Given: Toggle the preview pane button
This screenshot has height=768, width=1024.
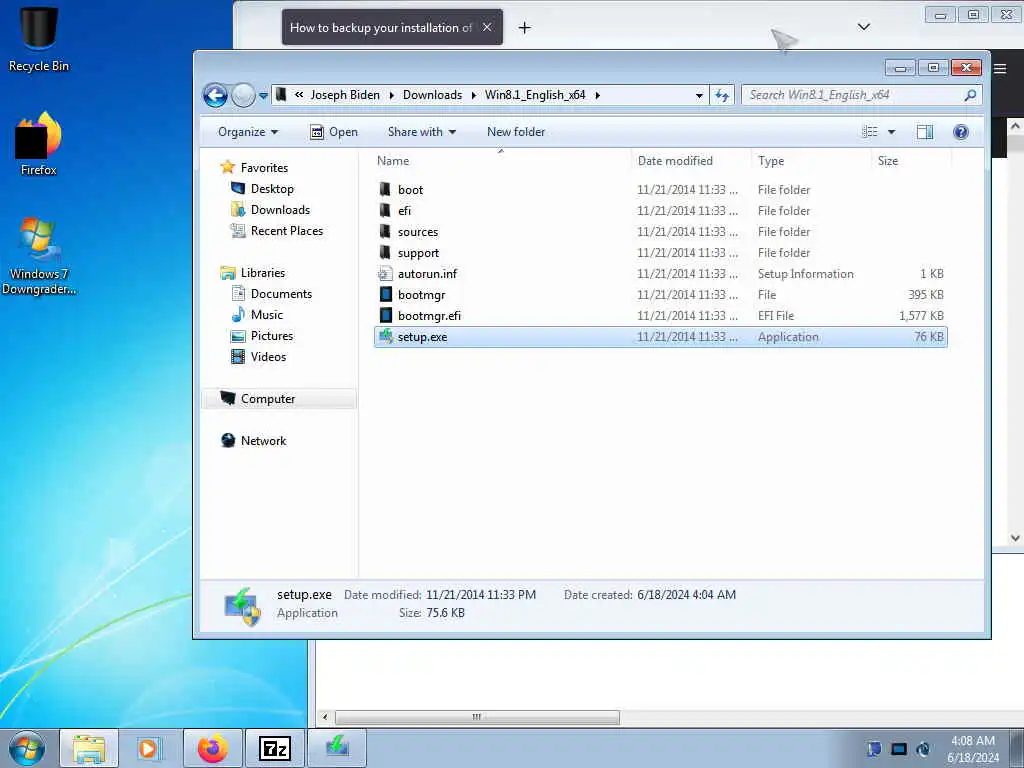Looking at the screenshot, I should click(x=925, y=132).
